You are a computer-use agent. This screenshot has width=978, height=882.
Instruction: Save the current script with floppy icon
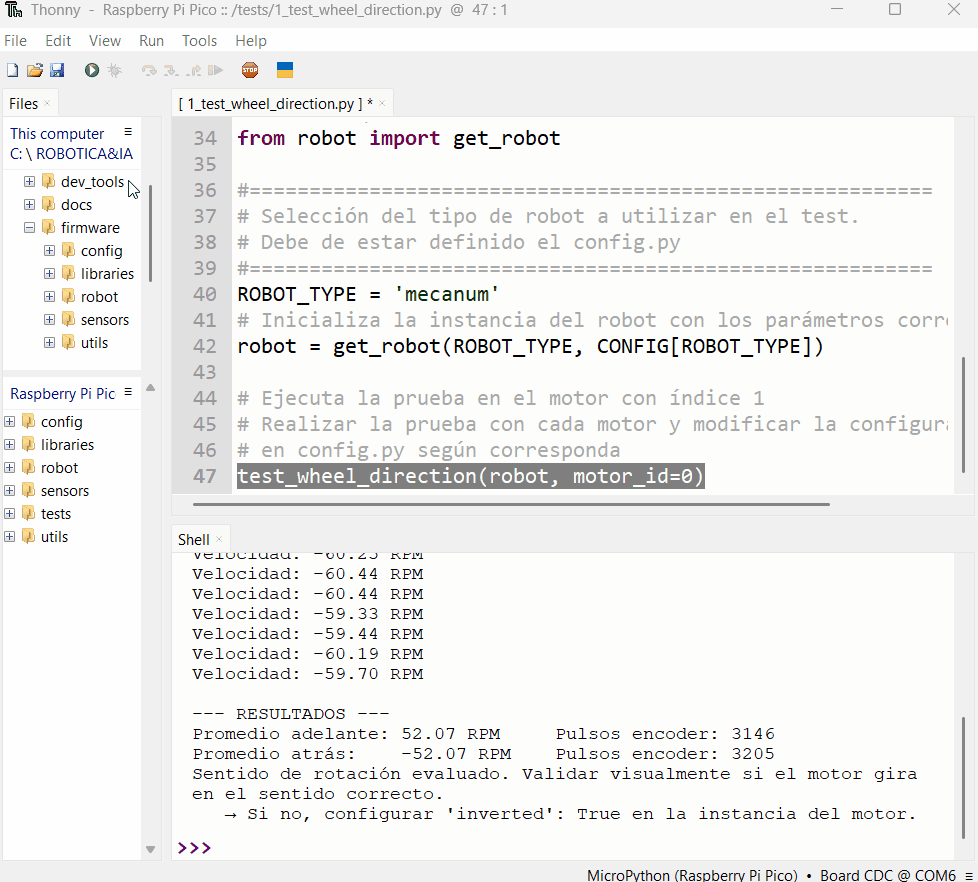57,70
